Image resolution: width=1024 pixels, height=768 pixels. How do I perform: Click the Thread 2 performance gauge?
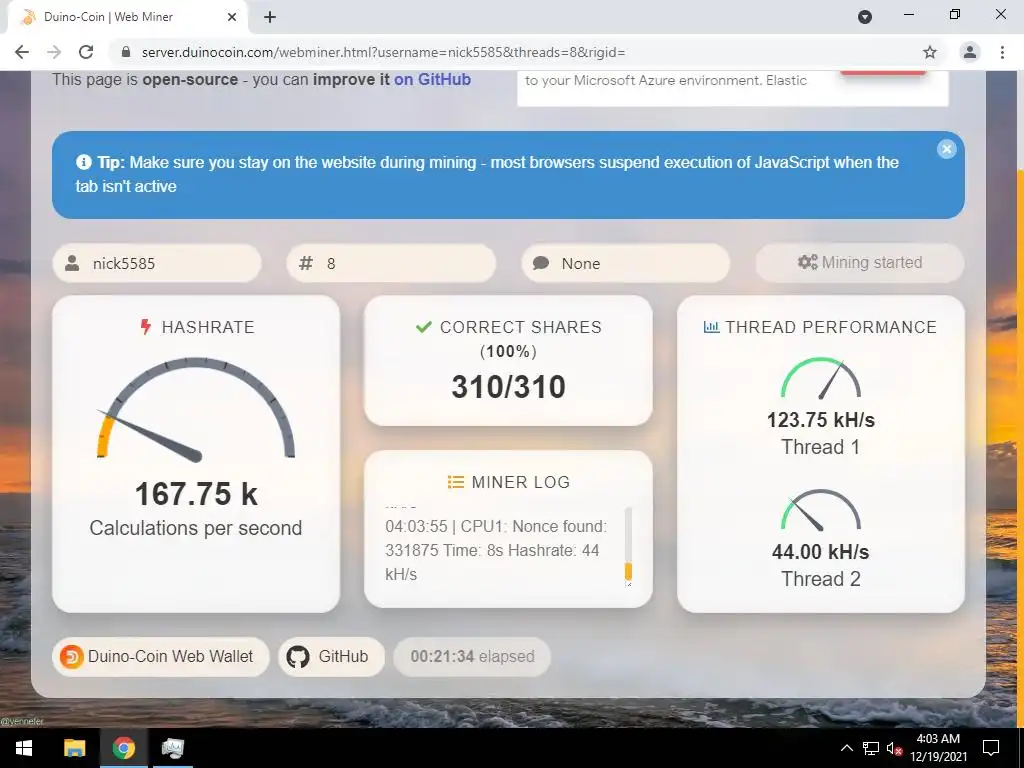tap(821, 510)
